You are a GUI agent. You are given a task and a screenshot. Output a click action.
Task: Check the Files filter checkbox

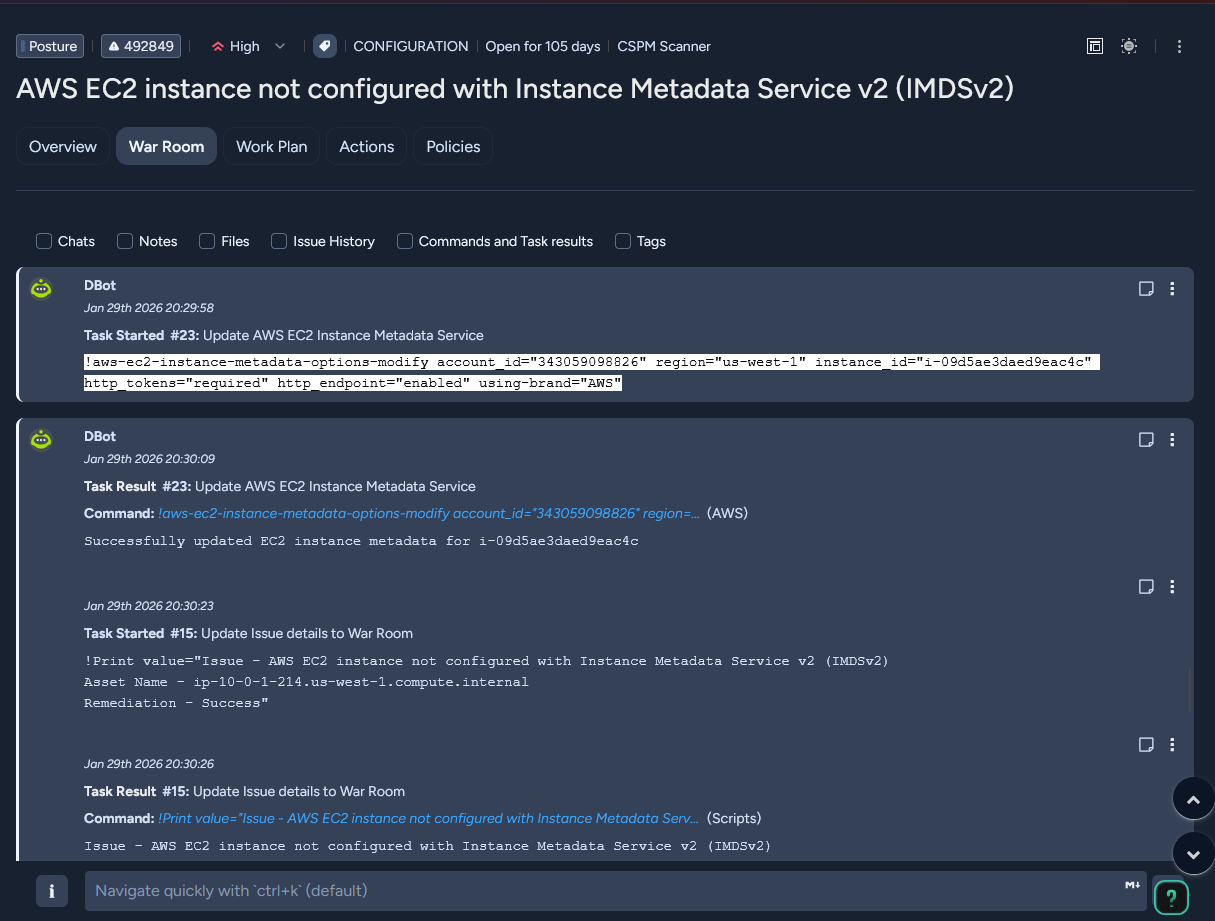pyautogui.click(x=207, y=241)
